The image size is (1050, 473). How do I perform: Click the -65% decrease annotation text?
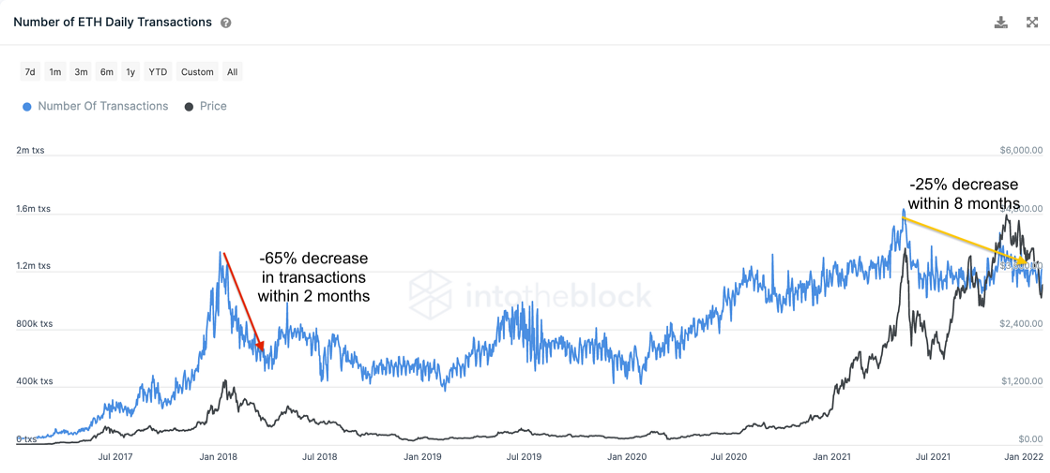point(313,276)
